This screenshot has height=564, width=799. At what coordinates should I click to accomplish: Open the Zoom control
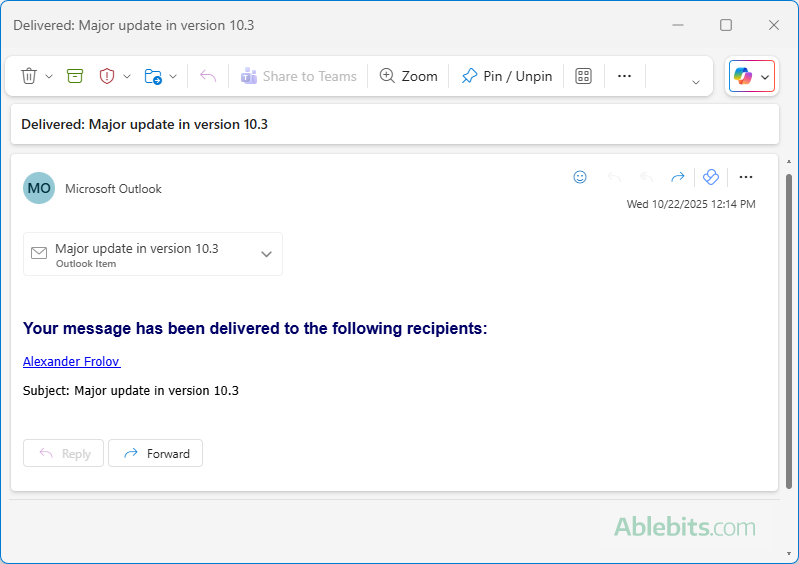tap(409, 76)
